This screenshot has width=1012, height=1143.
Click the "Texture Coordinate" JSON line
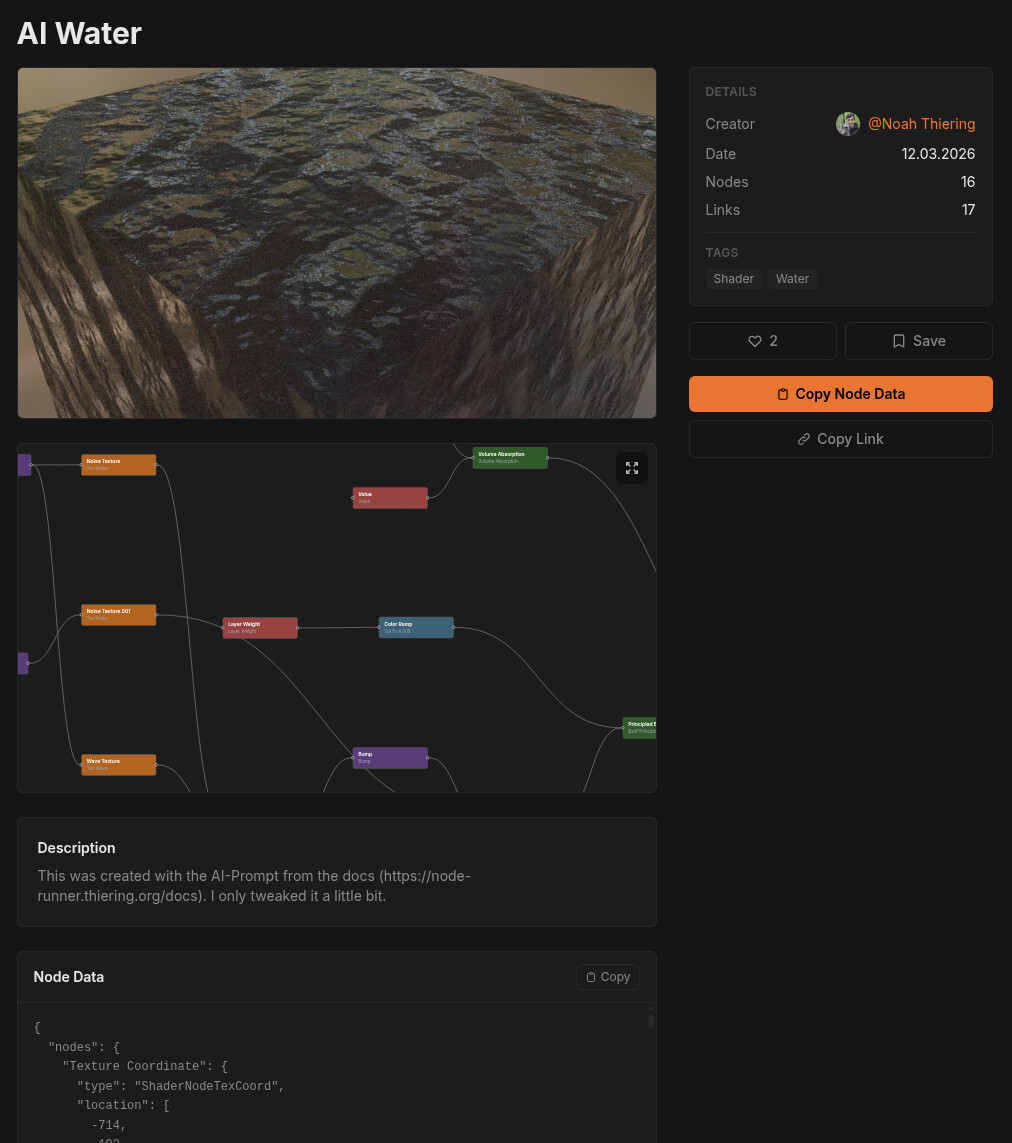(x=145, y=1066)
